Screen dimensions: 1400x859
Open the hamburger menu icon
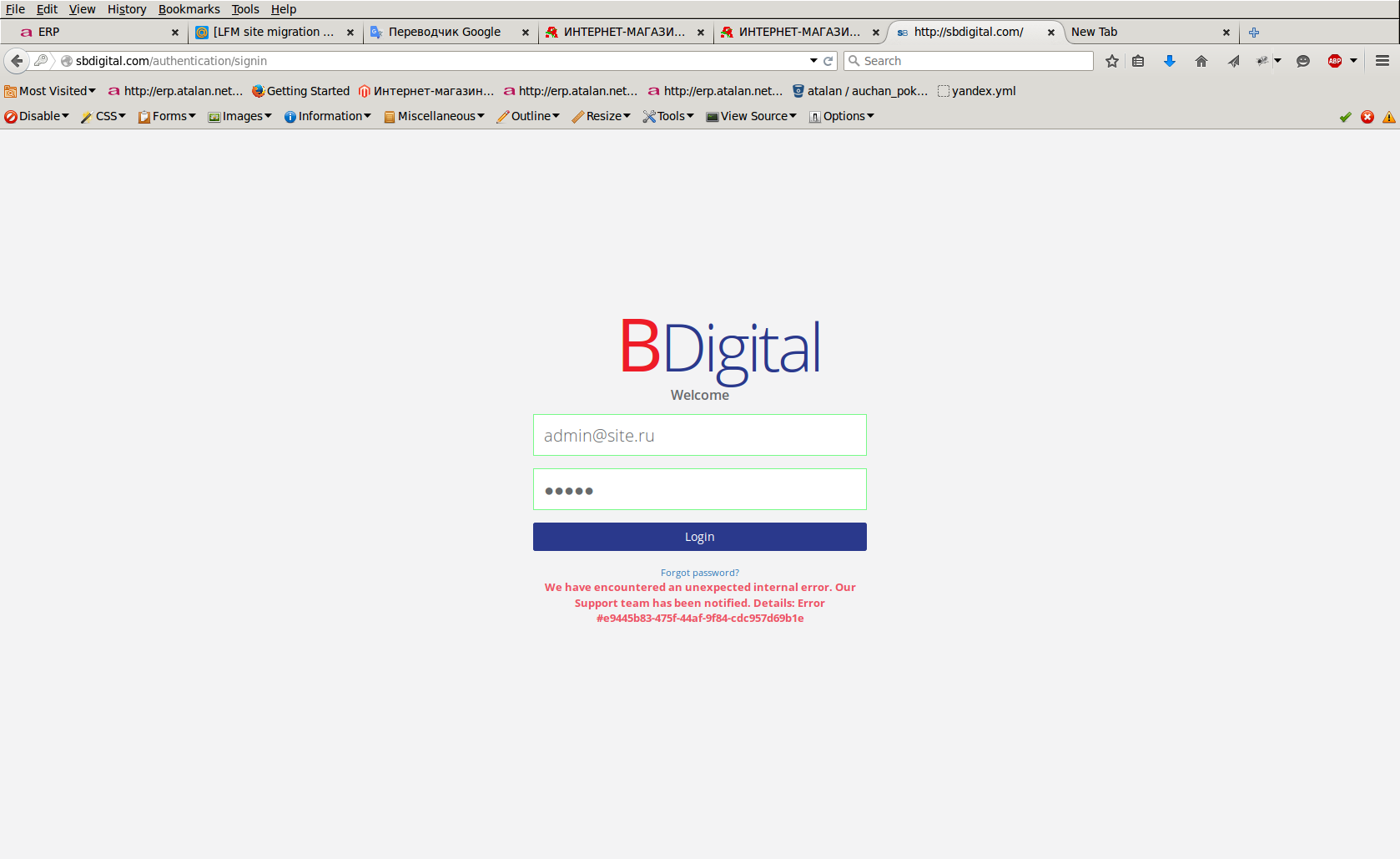(x=1382, y=61)
